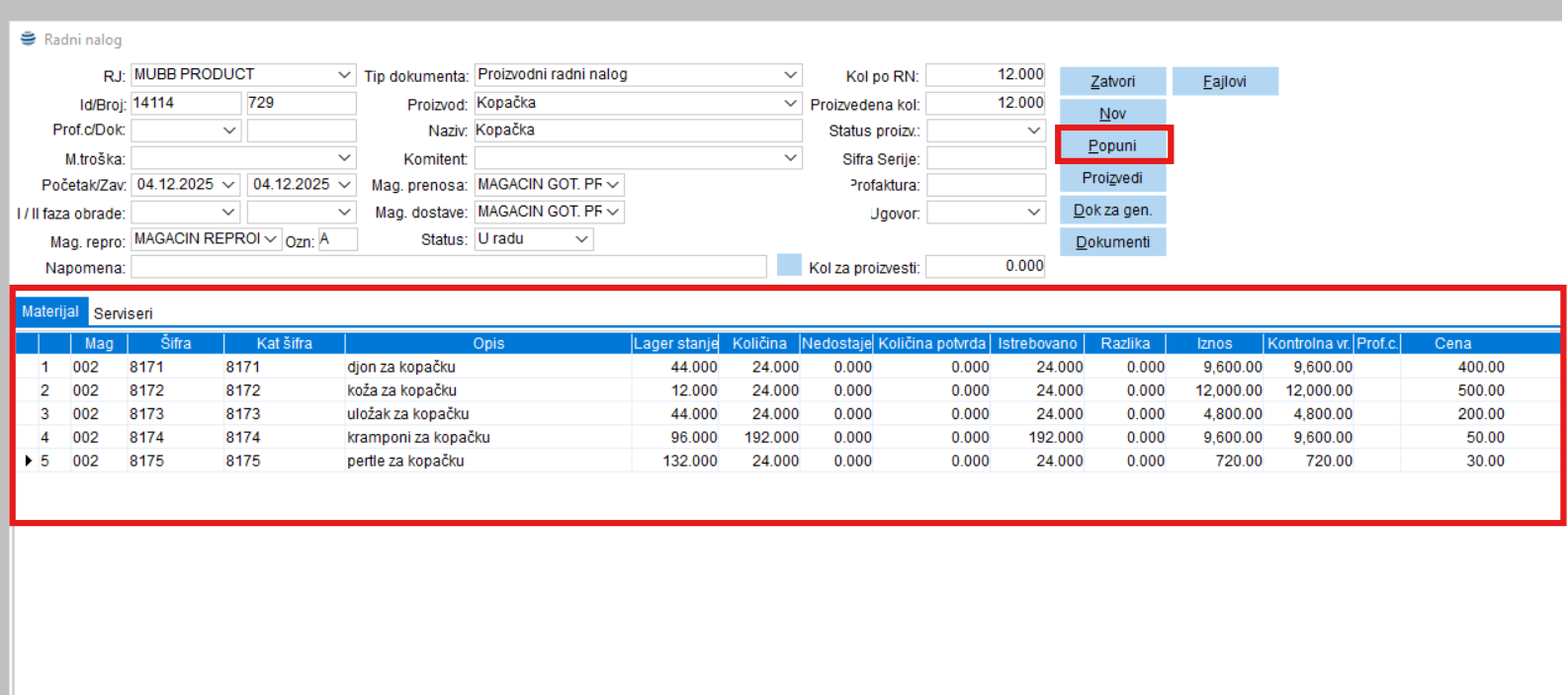
Task: Create new order with Nov button
Action: click(x=1112, y=114)
